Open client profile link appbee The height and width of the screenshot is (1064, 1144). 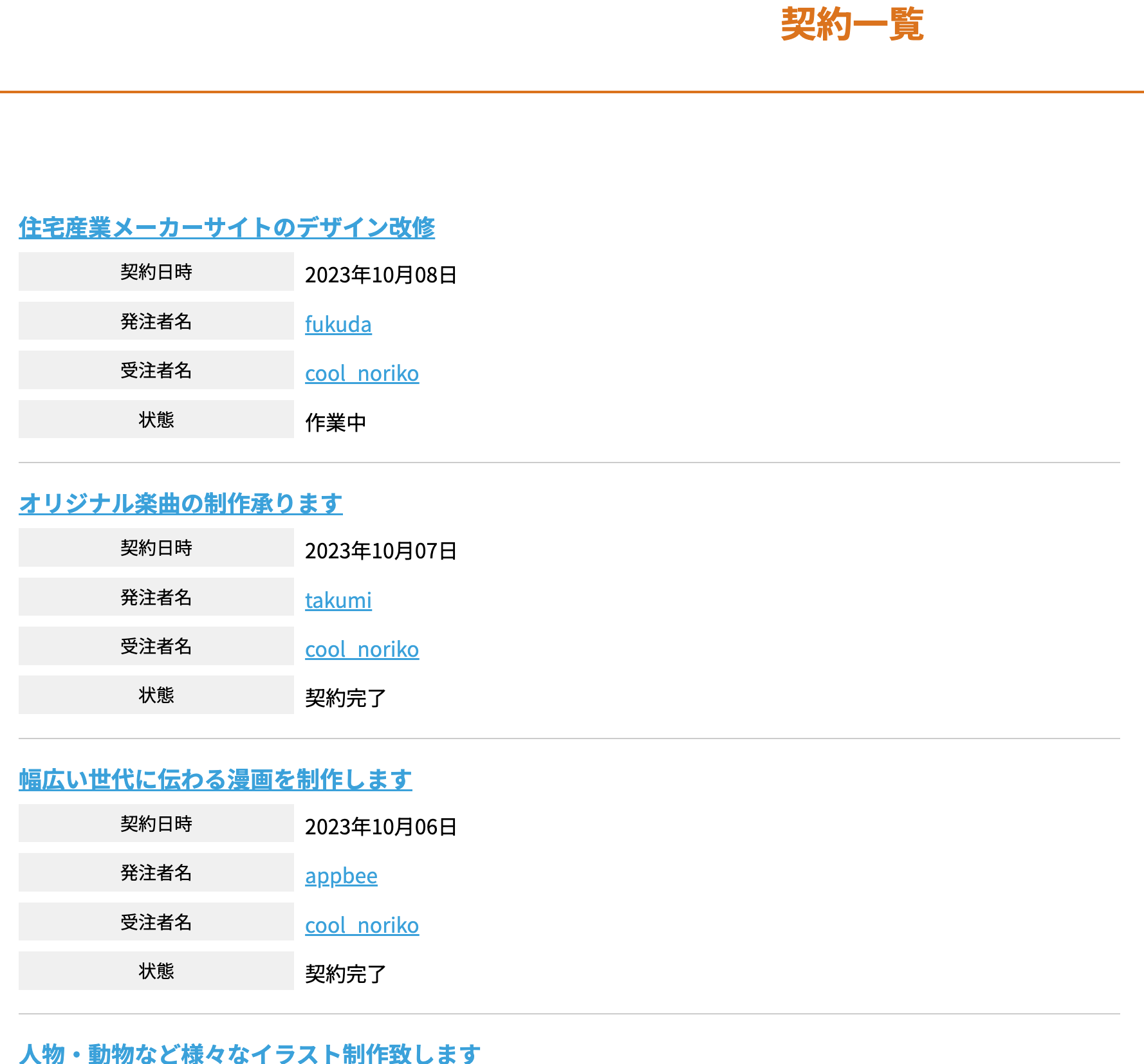tap(341, 876)
